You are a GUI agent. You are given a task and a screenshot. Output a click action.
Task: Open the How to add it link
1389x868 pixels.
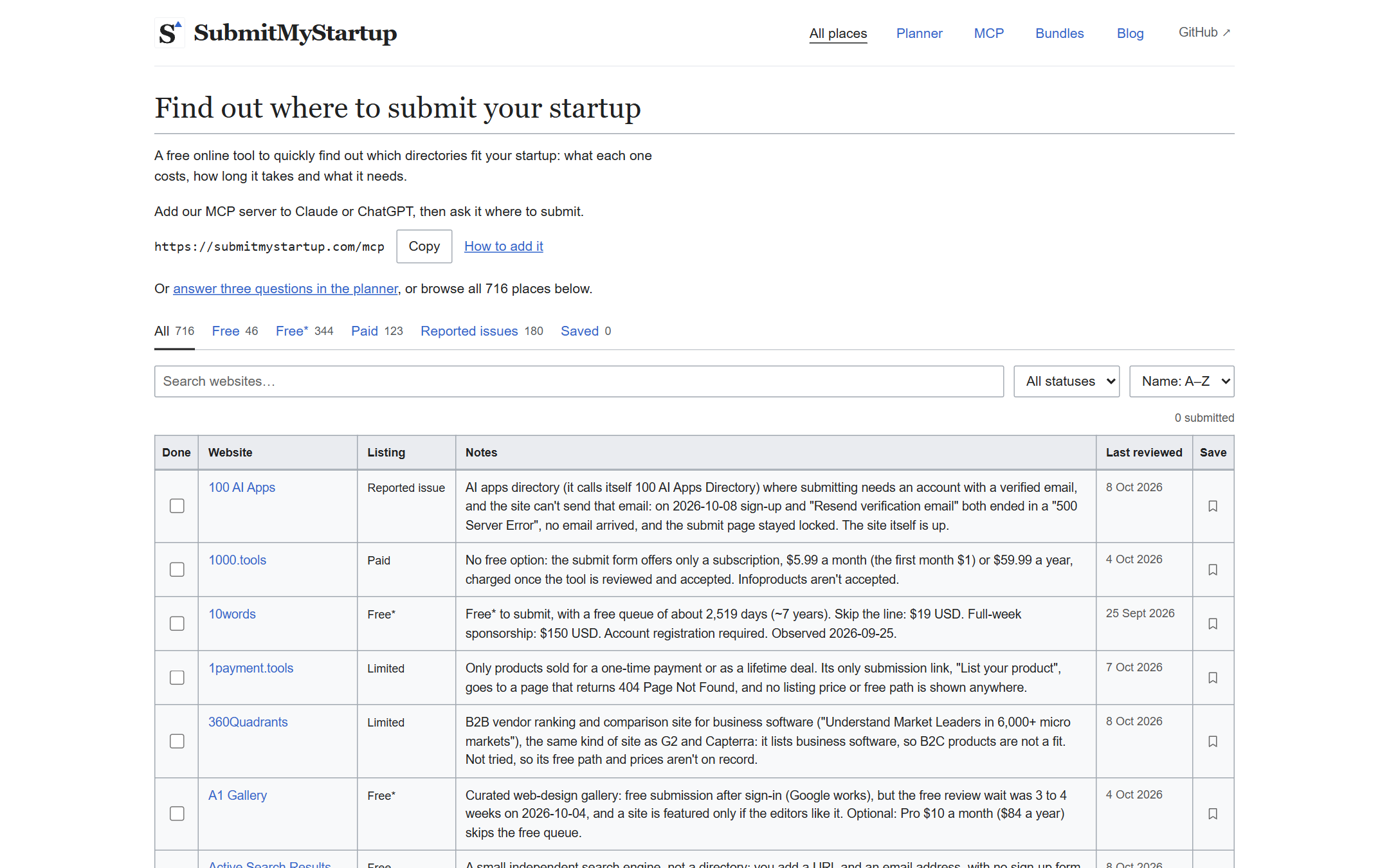click(x=504, y=246)
